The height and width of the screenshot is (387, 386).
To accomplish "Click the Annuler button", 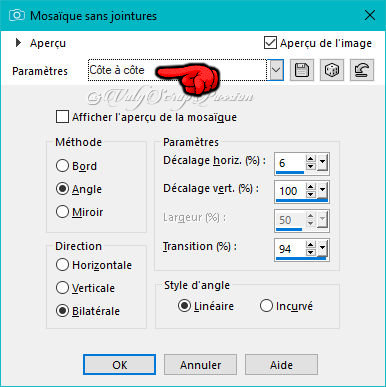I will point(200,365).
